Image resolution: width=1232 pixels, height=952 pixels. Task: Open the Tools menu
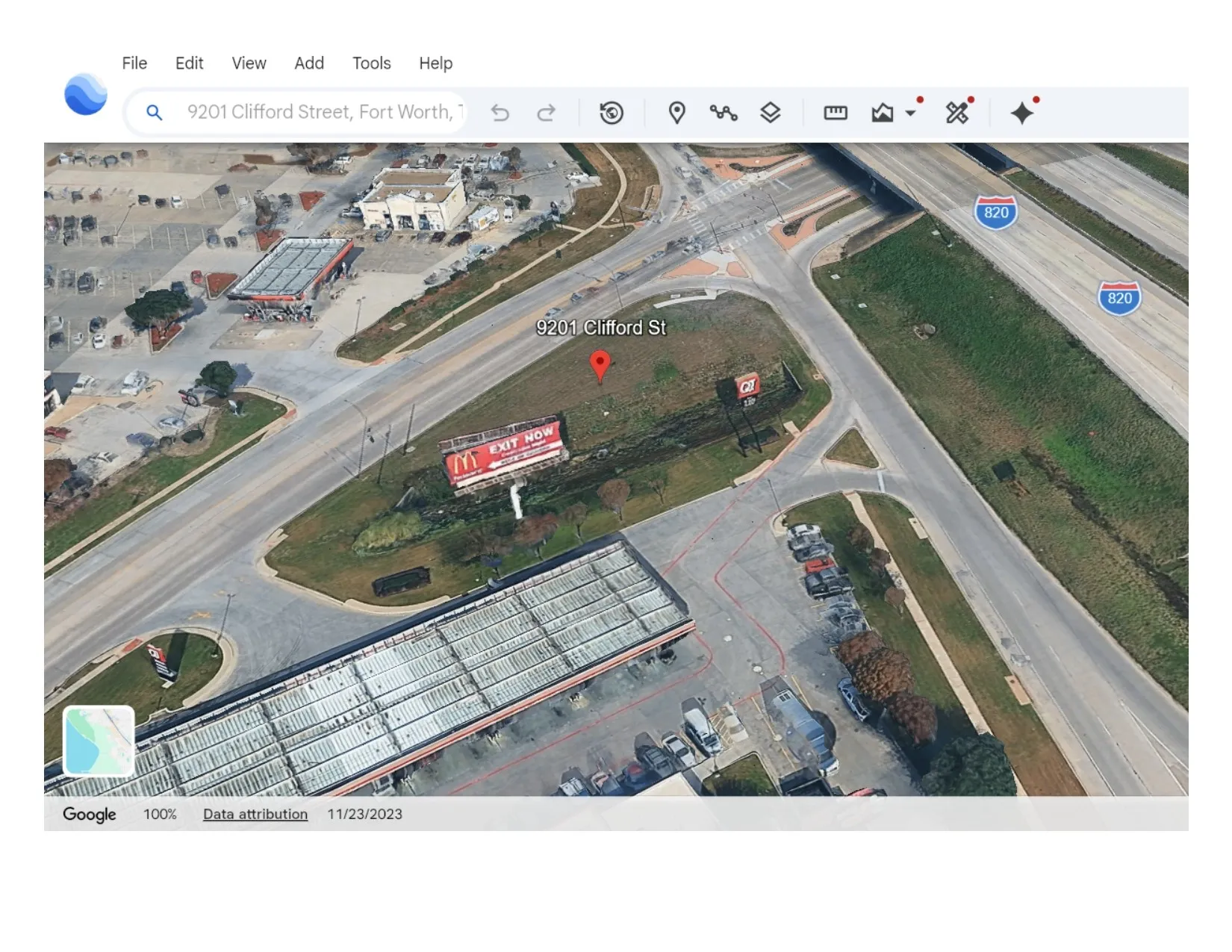pos(372,63)
